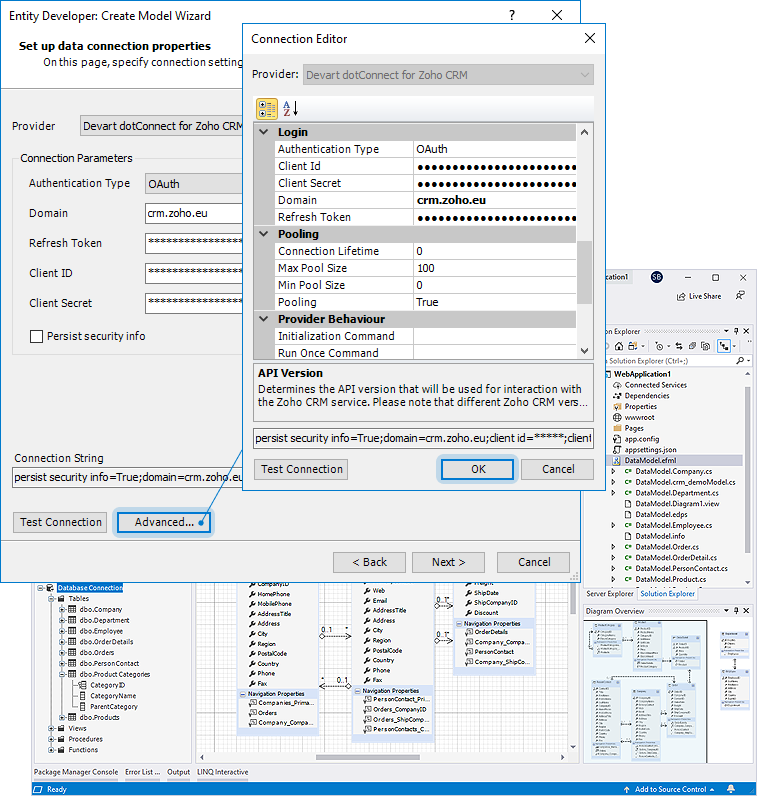Click Next button in wizard
This screenshot has width=757, height=796.
pyautogui.click(x=448, y=562)
